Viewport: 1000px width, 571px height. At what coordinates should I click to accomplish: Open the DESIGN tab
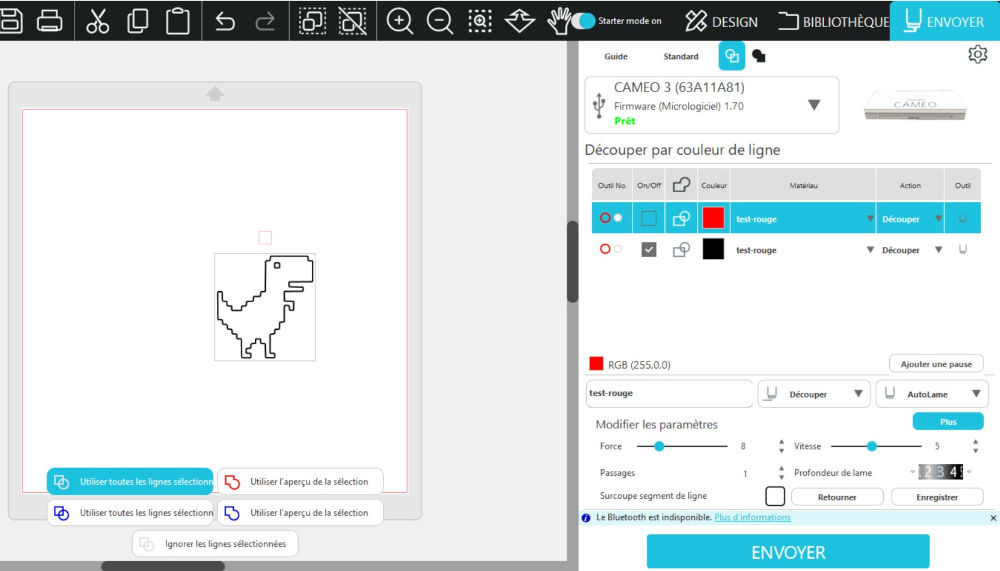721,21
